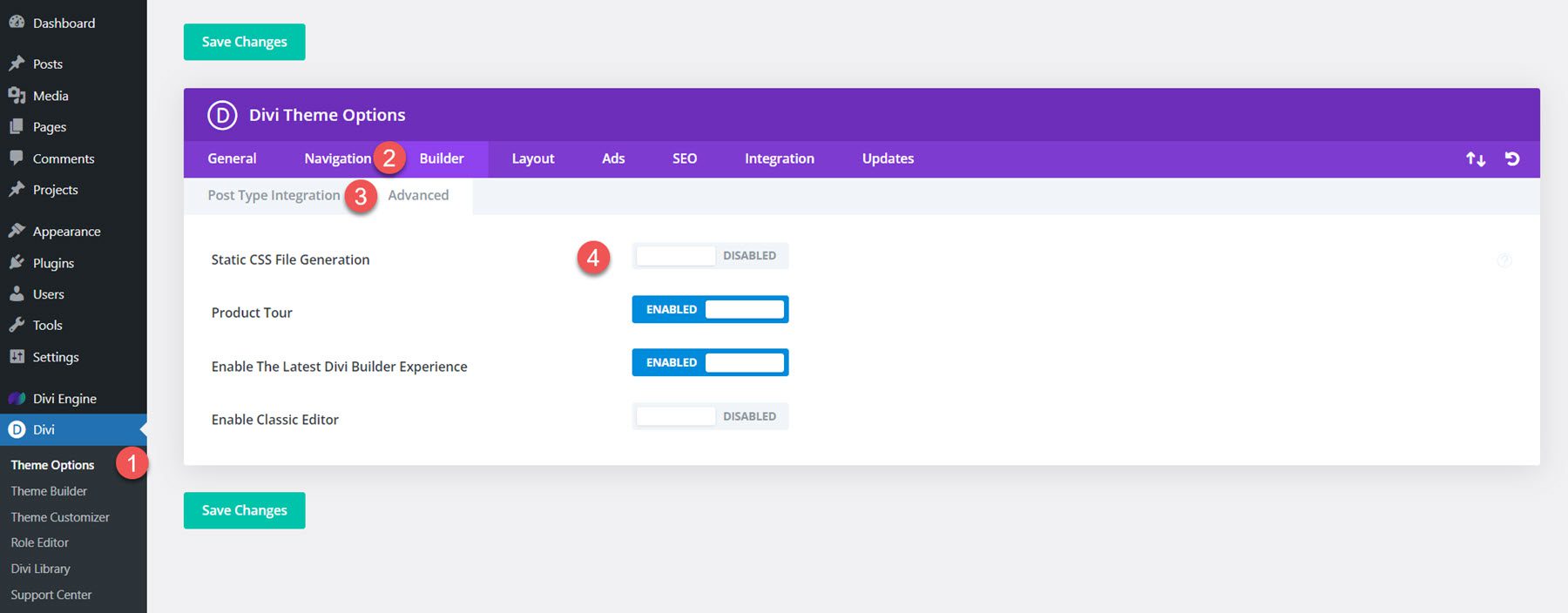
Task: Click the Divi D icon in sidebar
Action: 17,429
